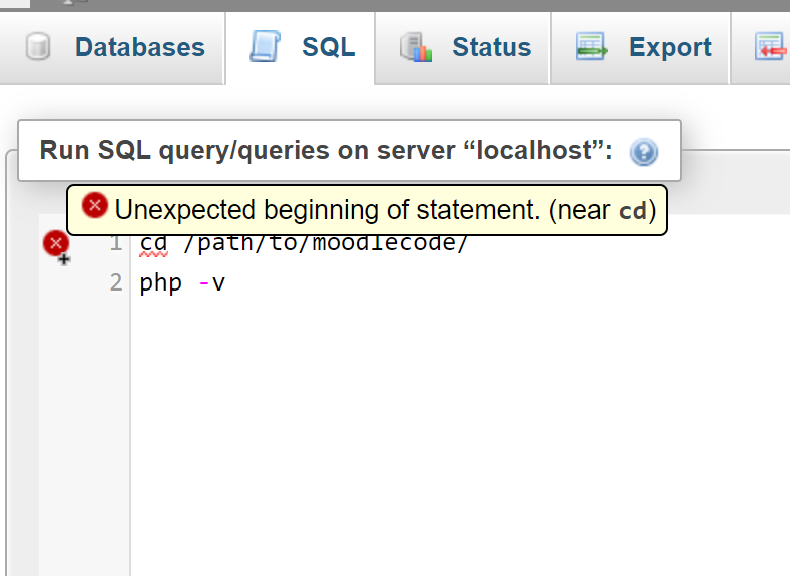Image resolution: width=790 pixels, height=576 pixels.
Task: Click the underlined 'cd' on line 1
Action: pos(153,243)
